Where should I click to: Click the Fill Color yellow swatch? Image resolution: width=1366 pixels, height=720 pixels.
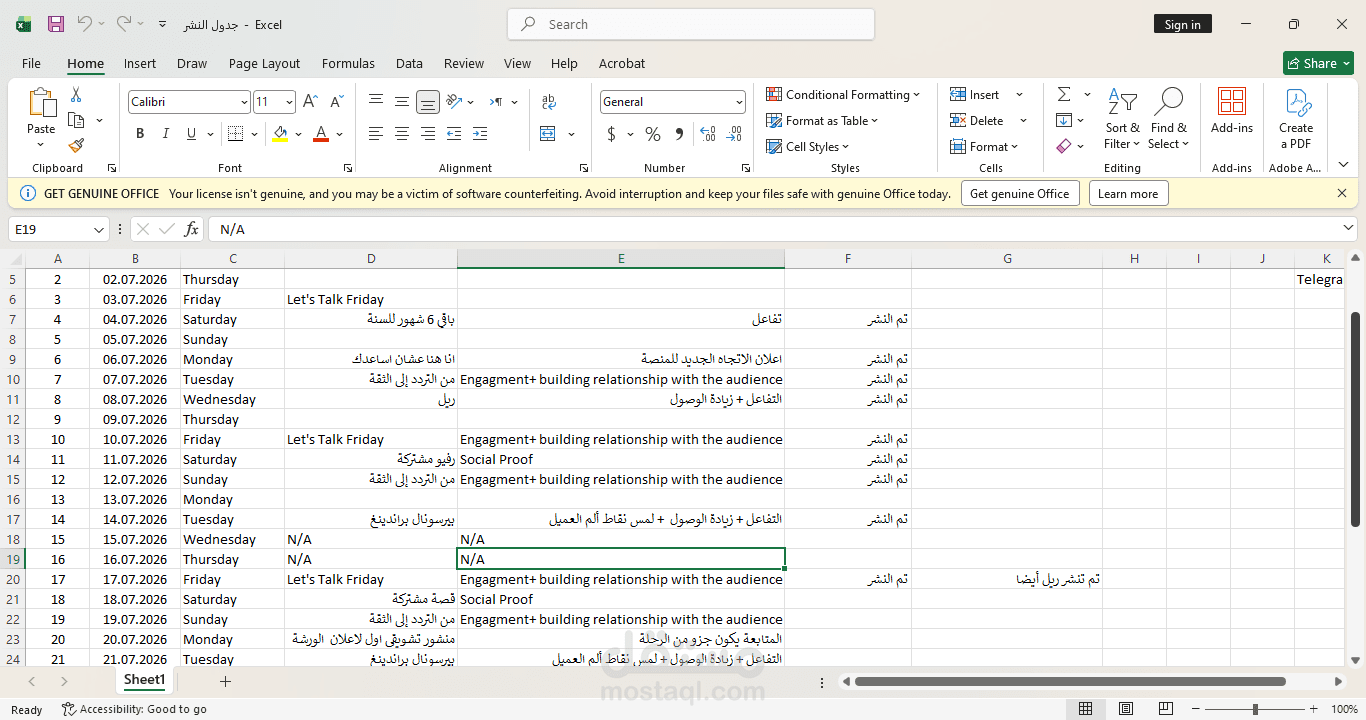280,134
